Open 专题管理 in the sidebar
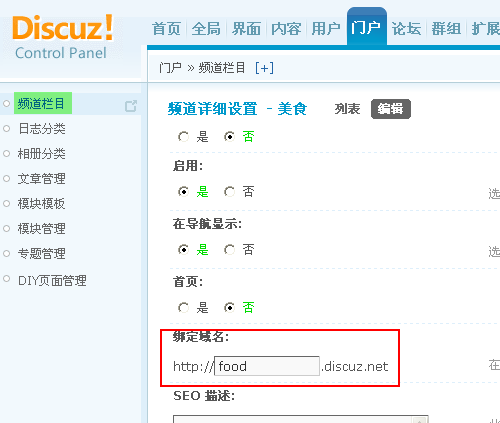Viewport: 500px width, 423px height. (x=42, y=254)
